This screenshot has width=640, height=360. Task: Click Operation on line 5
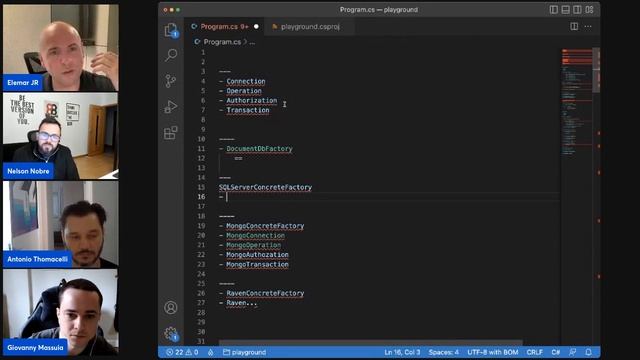[244, 91]
